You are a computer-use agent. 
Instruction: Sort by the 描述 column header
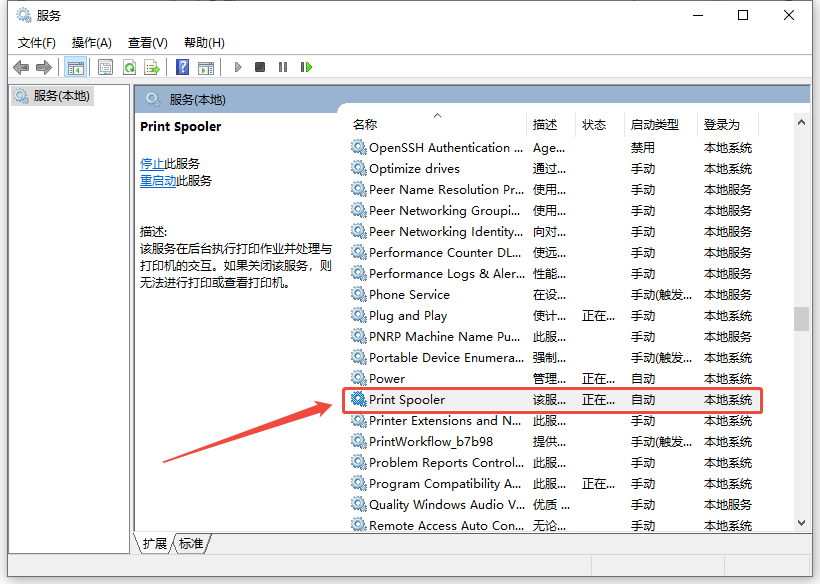click(x=551, y=124)
